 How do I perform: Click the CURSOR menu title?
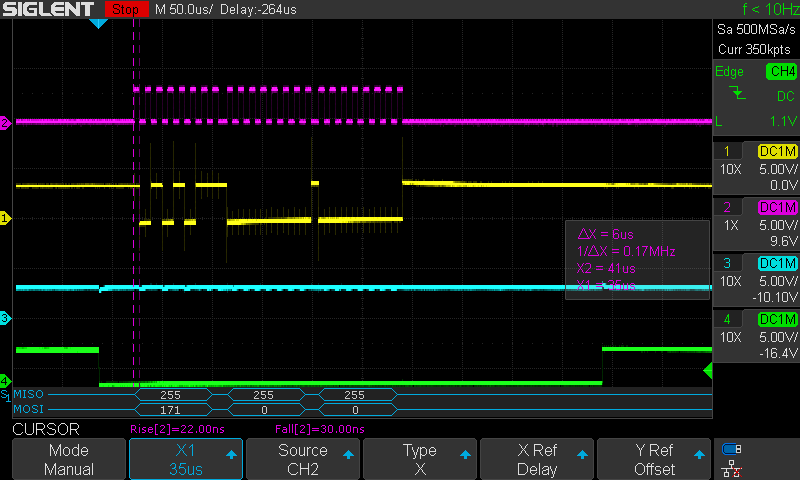click(46, 430)
